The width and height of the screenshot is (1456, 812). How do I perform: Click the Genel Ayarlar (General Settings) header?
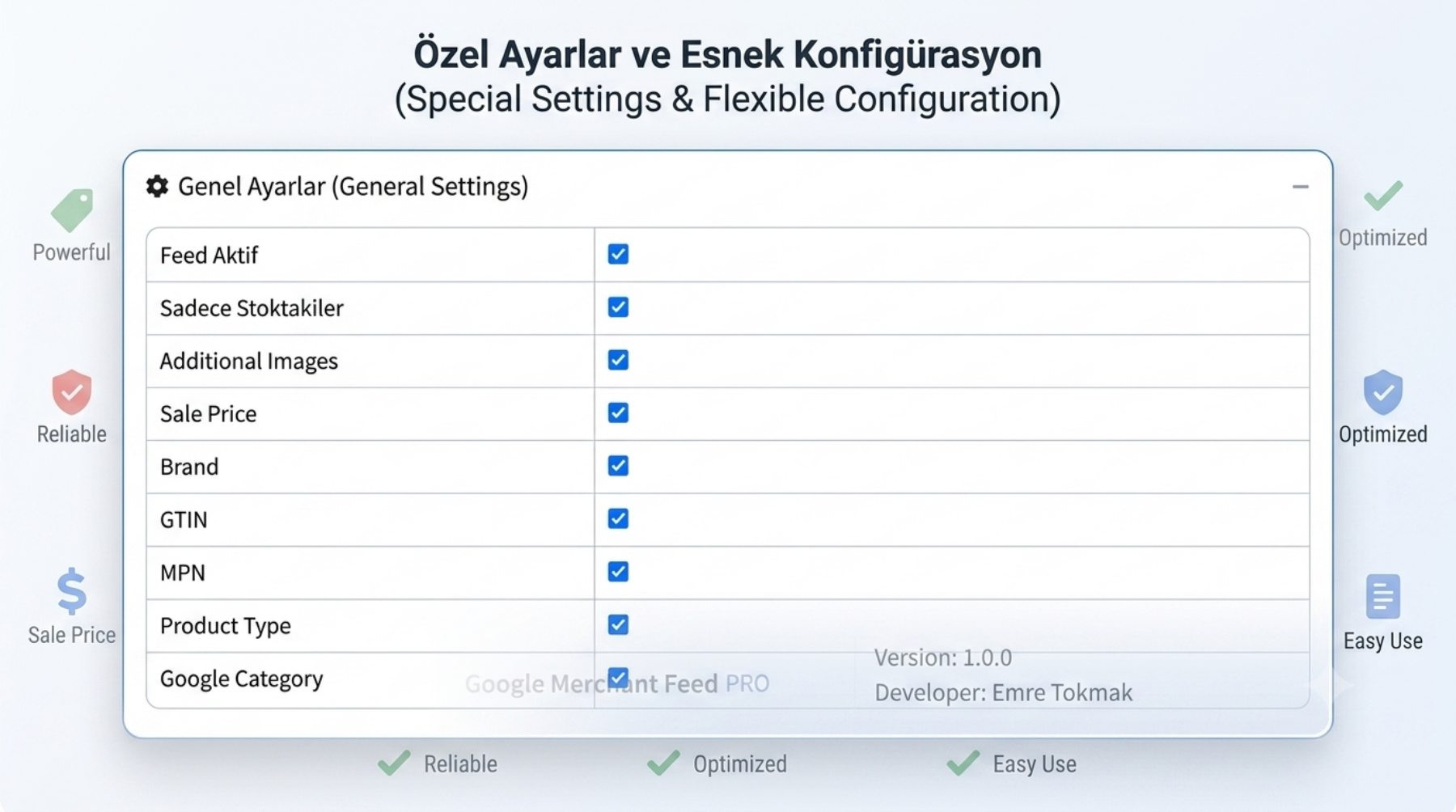click(x=353, y=187)
